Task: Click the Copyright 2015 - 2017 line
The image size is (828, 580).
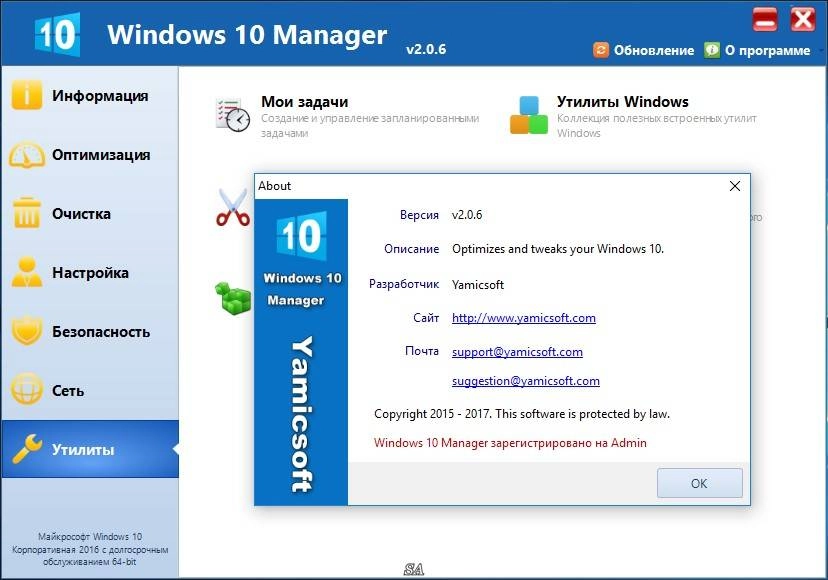Action: 522,414
